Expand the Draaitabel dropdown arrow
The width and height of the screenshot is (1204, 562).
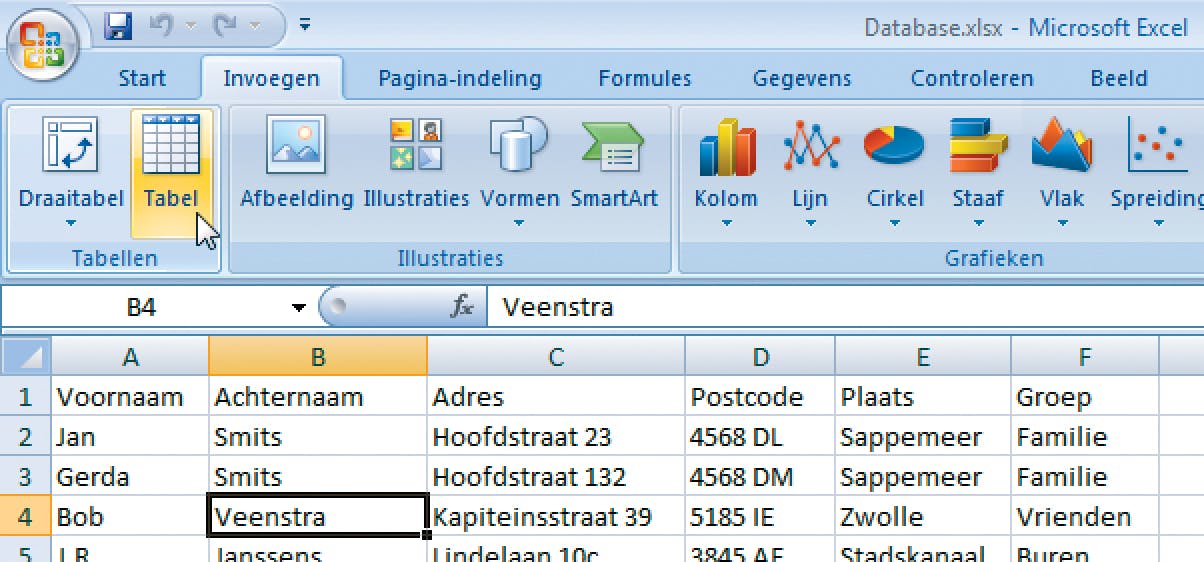(71, 223)
